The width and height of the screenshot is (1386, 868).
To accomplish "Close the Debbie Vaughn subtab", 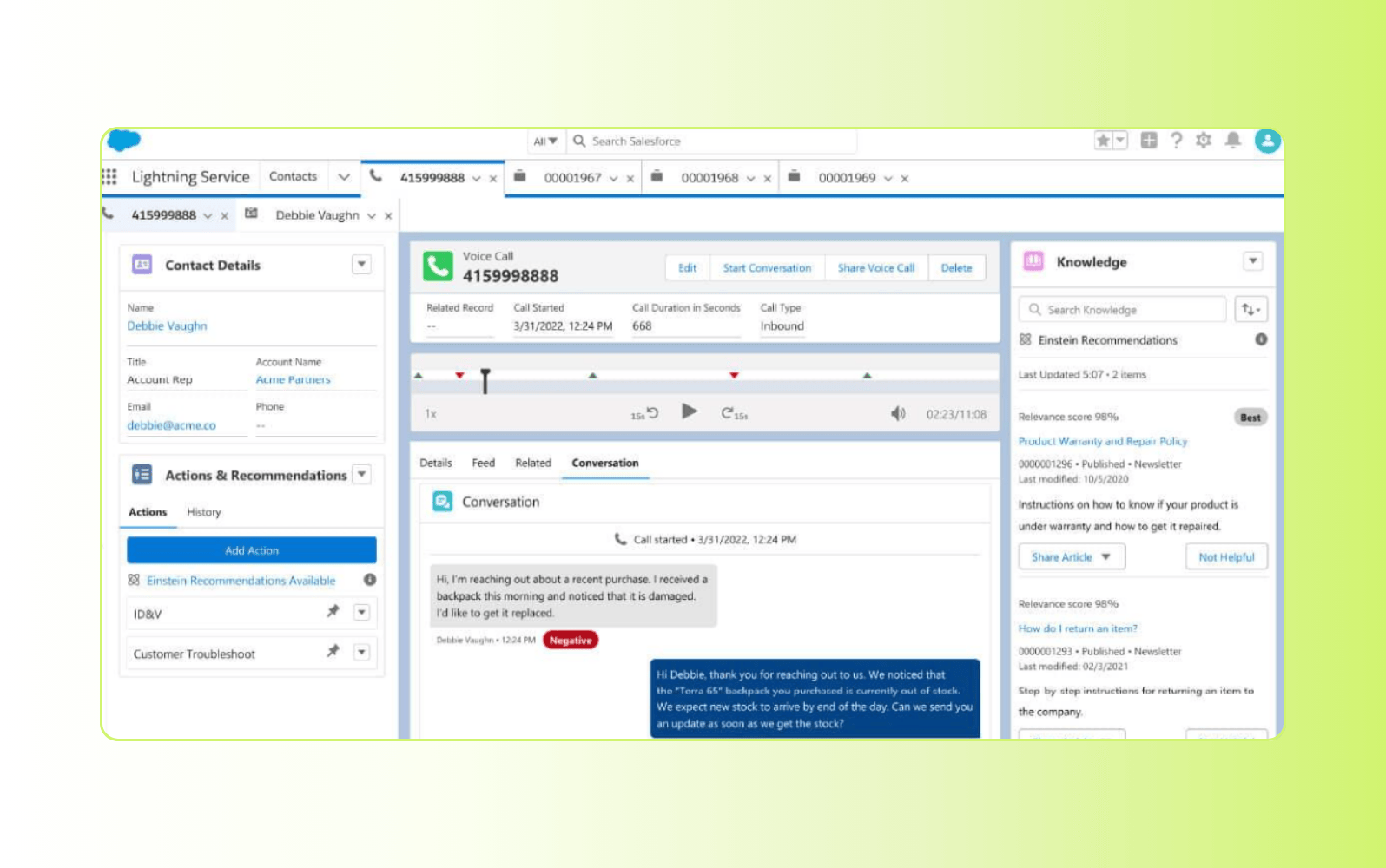I will click(388, 216).
